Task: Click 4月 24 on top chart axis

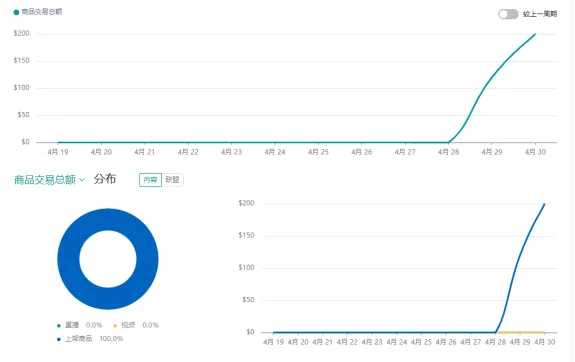Action: [x=275, y=152]
